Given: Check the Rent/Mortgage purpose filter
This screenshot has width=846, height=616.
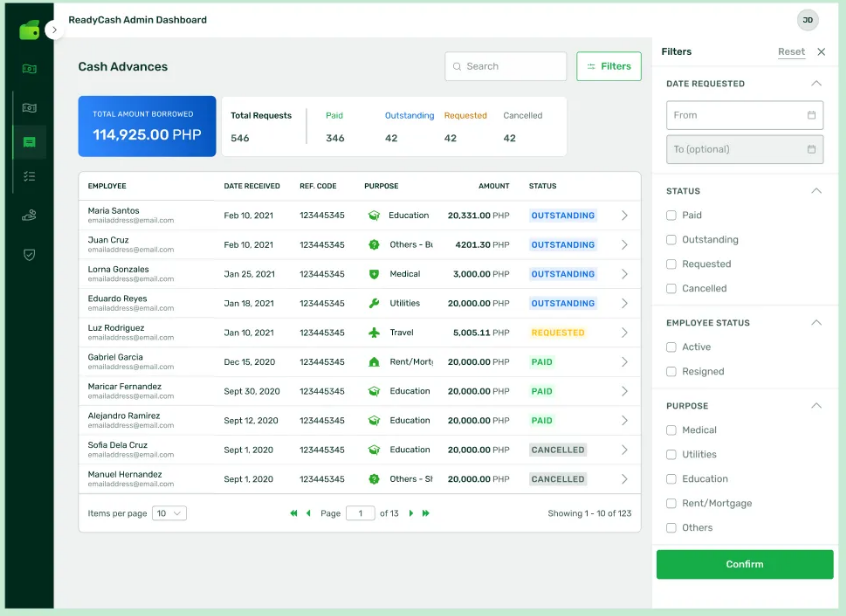Looking at the screenshot, I should click(671, 503).
